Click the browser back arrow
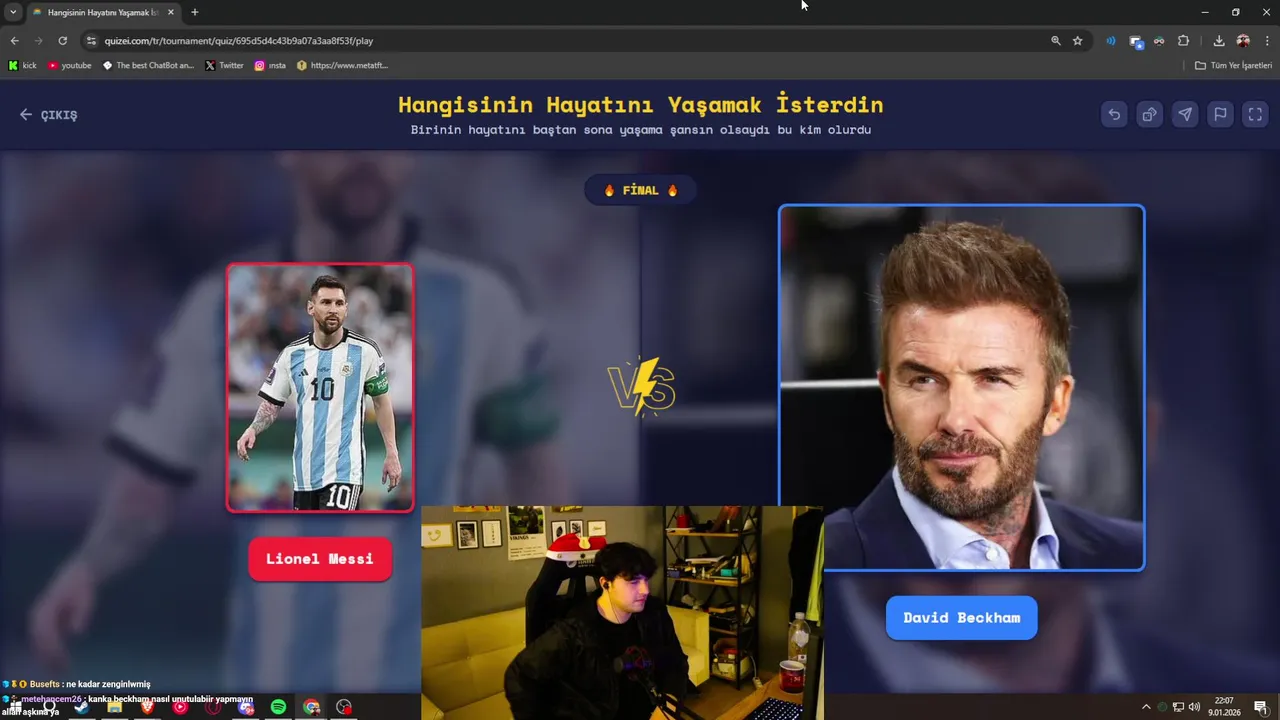Viewport: 1280px width, 720px height. click(x=14, y=41)
